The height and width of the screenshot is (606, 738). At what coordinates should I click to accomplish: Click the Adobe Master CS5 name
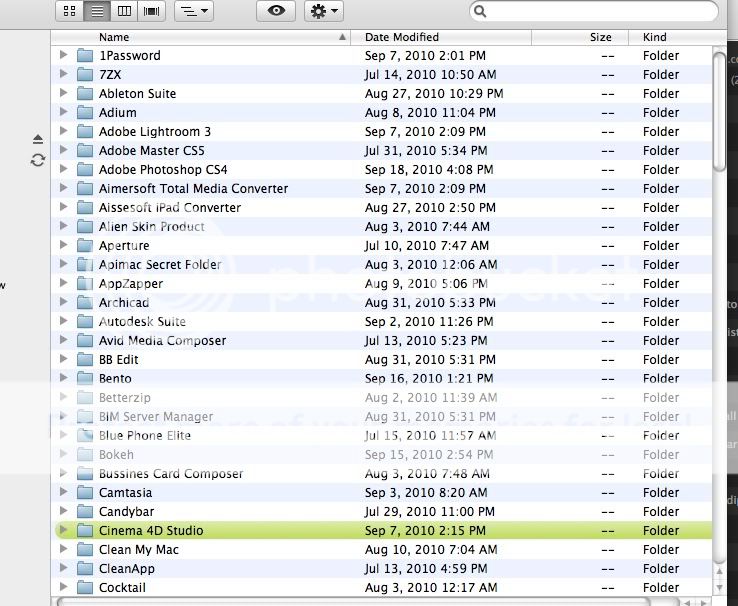coord(152,151)
